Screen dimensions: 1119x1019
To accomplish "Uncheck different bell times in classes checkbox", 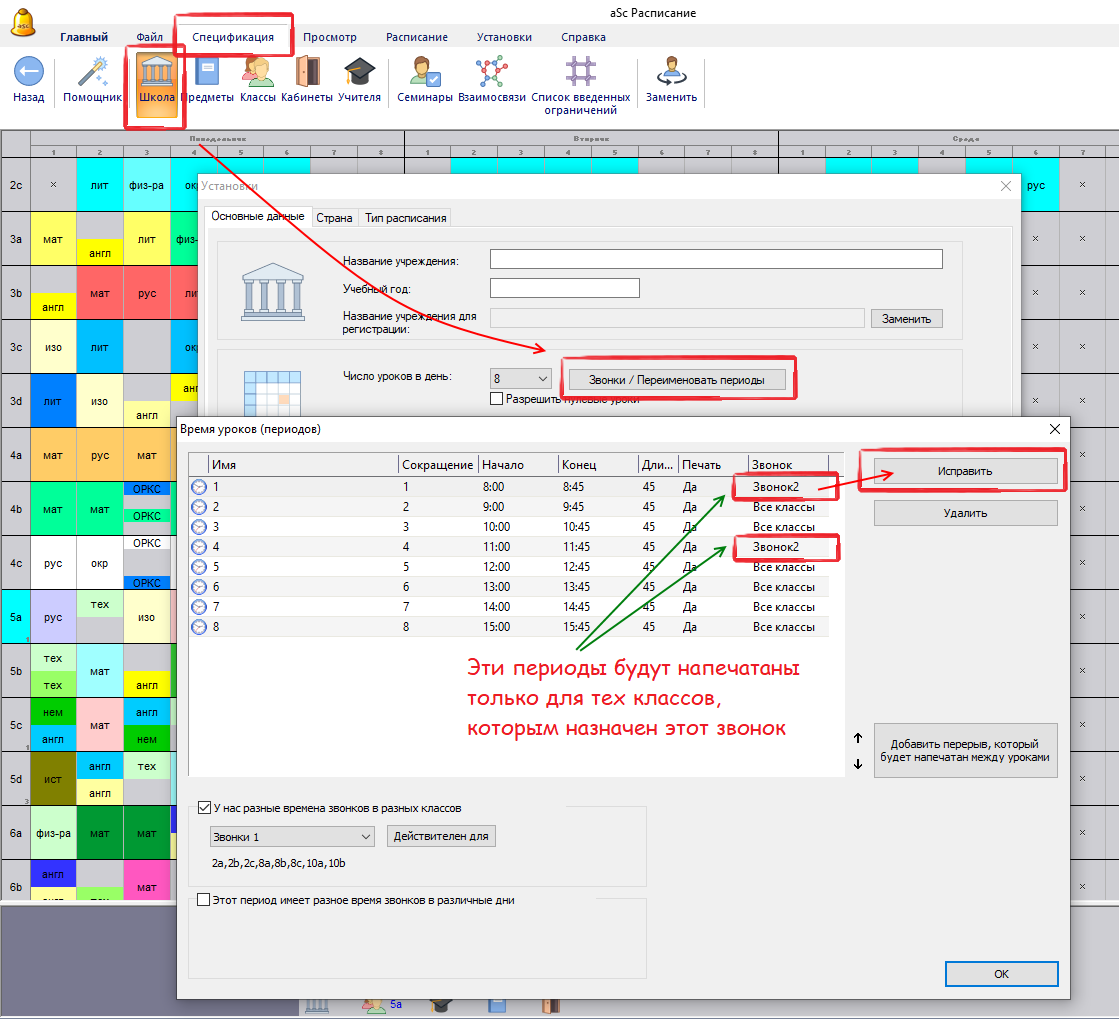I will click(205, 808).
